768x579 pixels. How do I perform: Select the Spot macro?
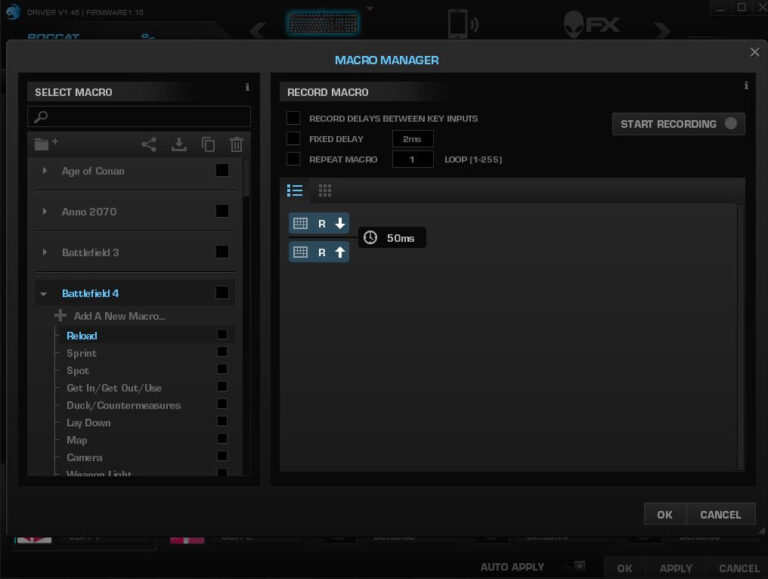pyautogui.click(x=77, y=371)
